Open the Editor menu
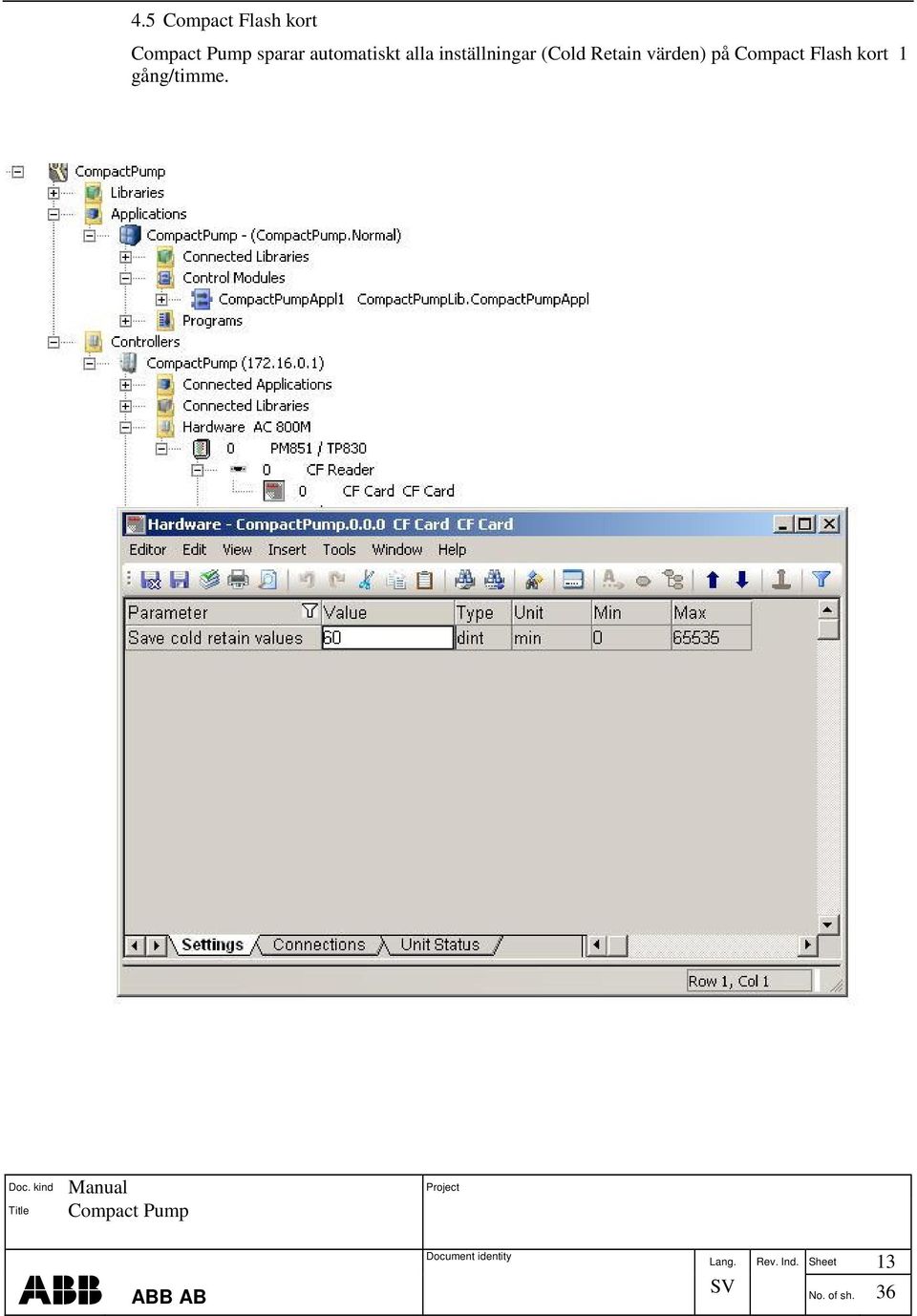This screenshot has width=917, height=1316. pyautogui.click(x=147, y=549)
